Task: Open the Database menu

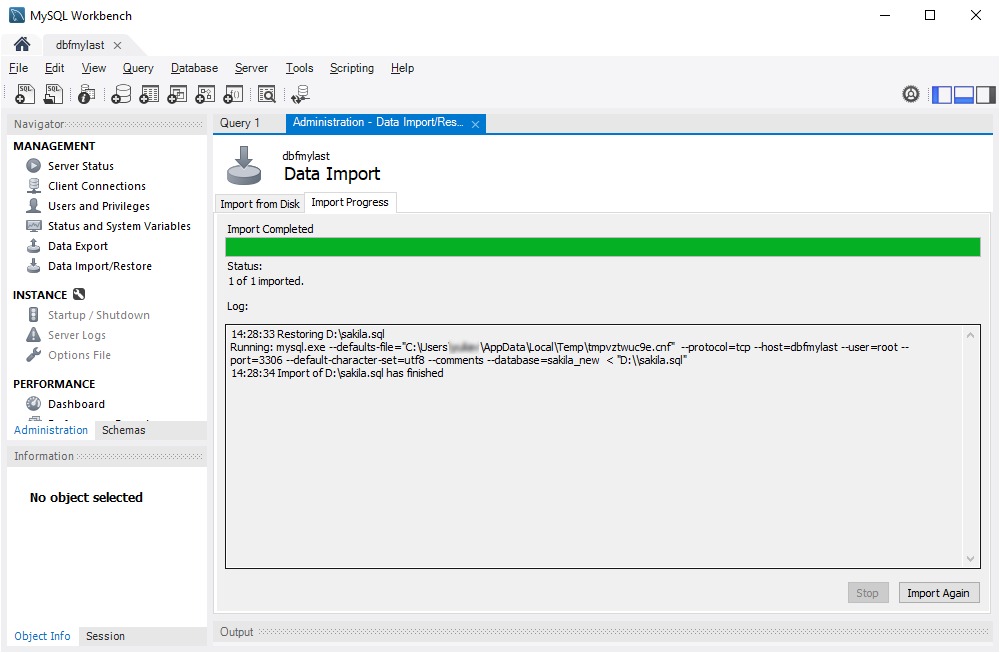Action: (x=194, y=68)
